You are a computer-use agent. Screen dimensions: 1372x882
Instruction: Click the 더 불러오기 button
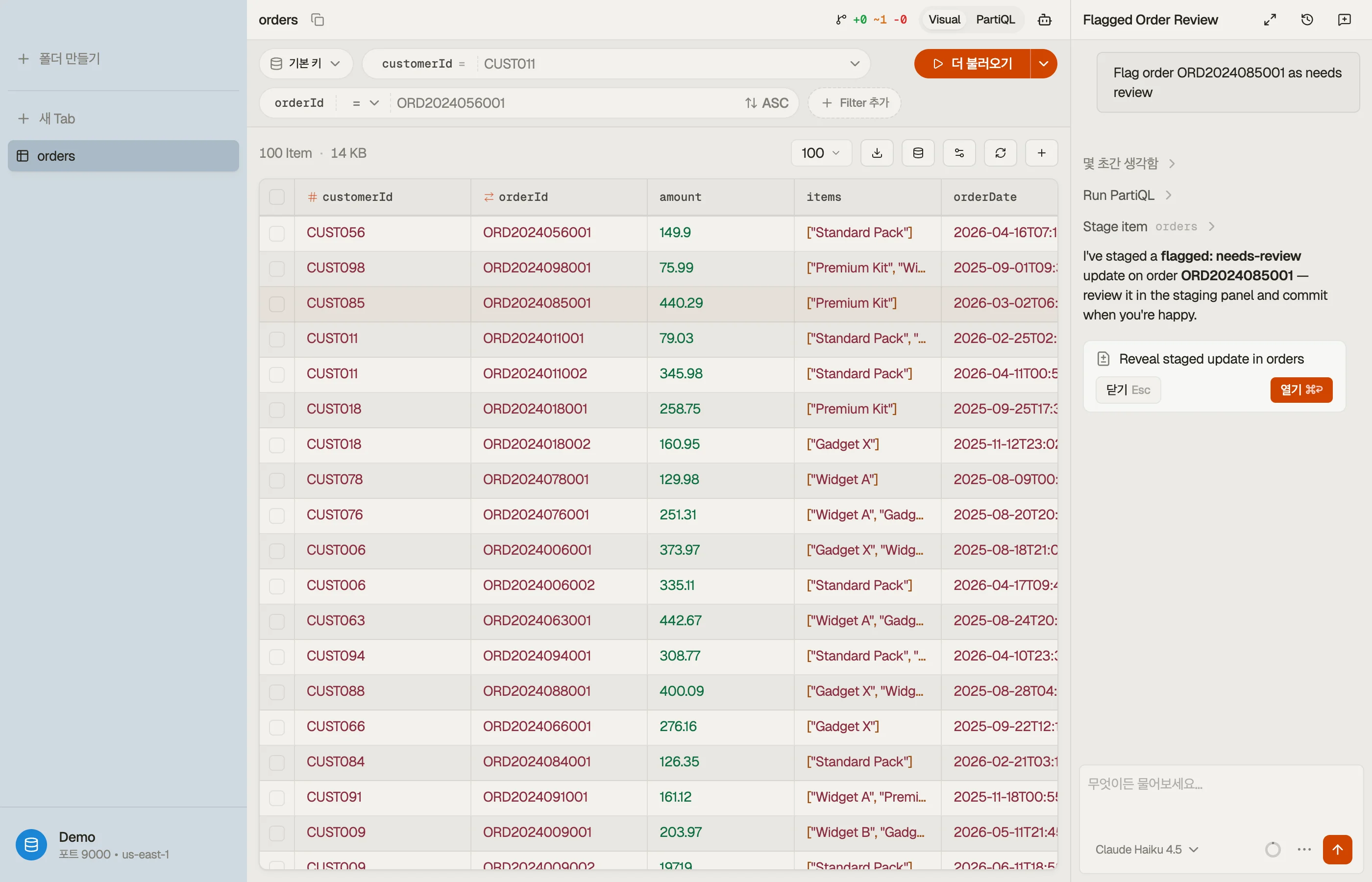(x=972, y=64)
